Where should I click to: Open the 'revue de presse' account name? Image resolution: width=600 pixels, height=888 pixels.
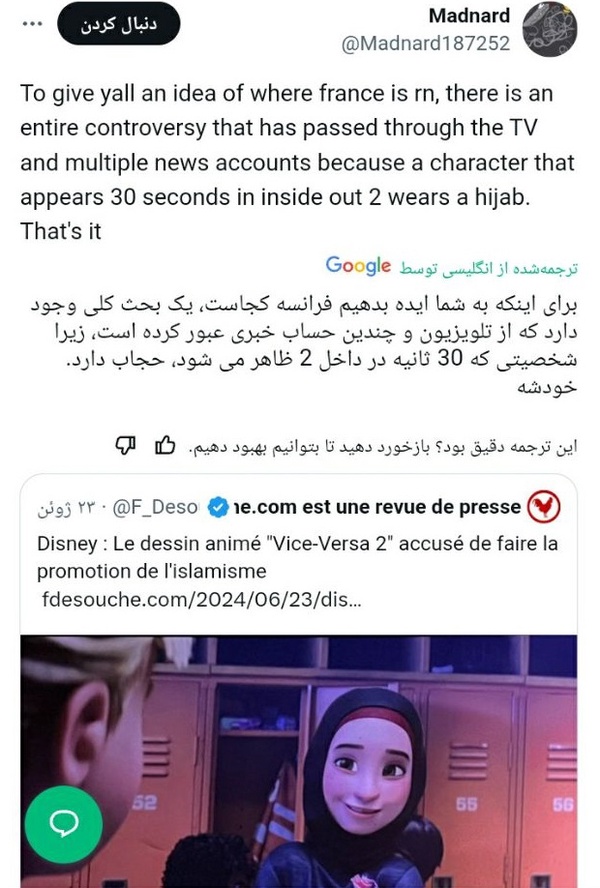point(377,507)
